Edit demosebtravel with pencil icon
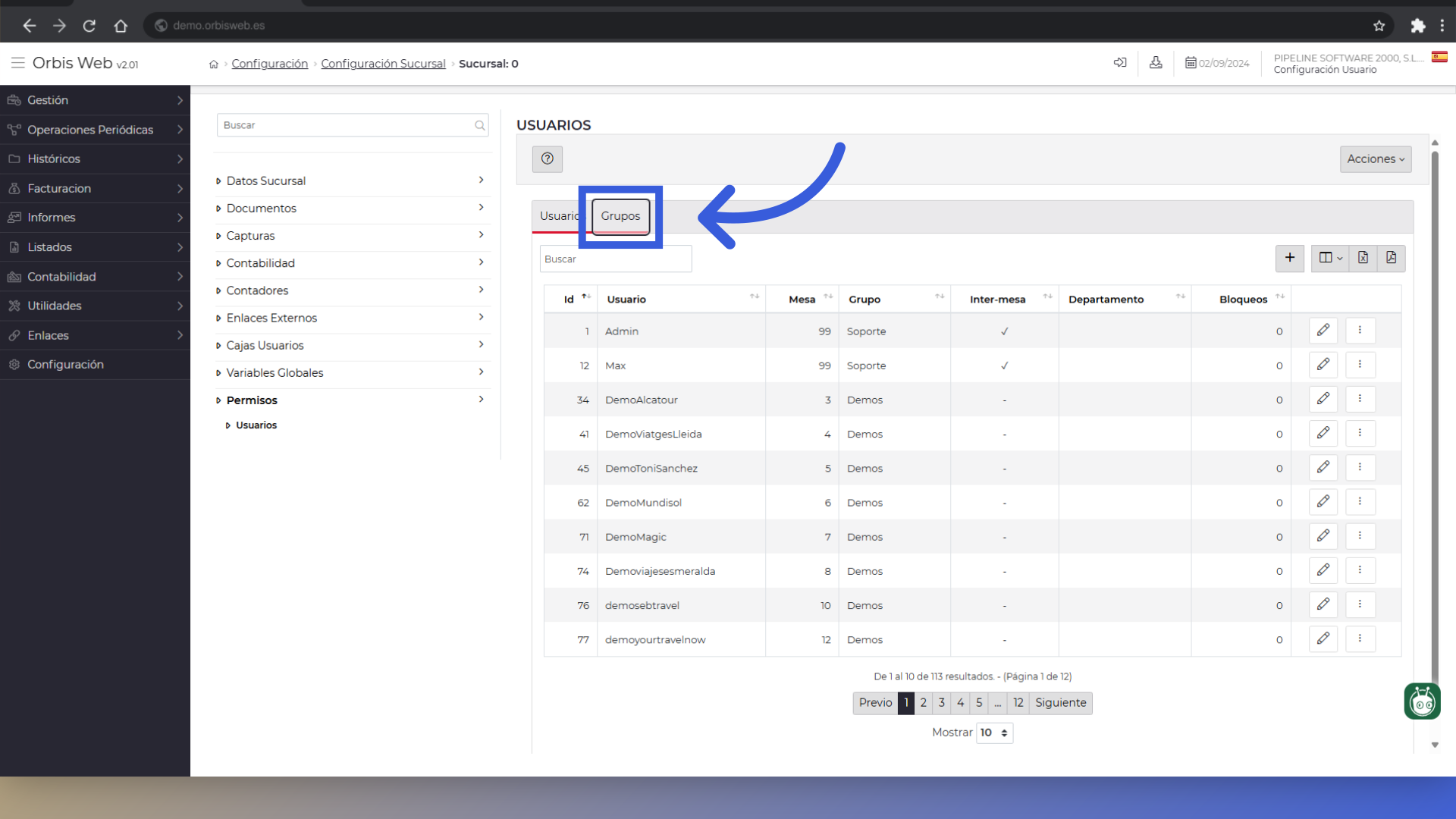Viewport: 1456px width, 819px height. (x=1323, y=604)
